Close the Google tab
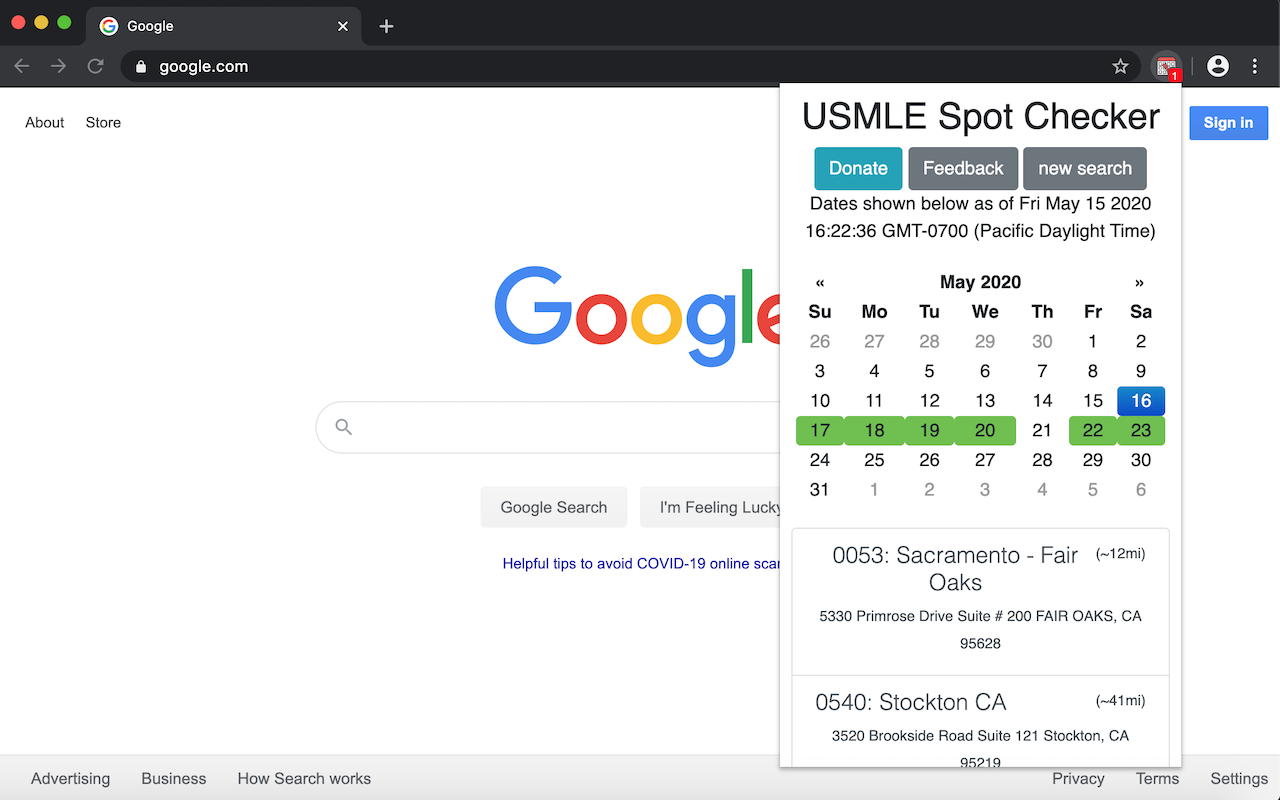The image size is (1280, 800). point(343,26)
